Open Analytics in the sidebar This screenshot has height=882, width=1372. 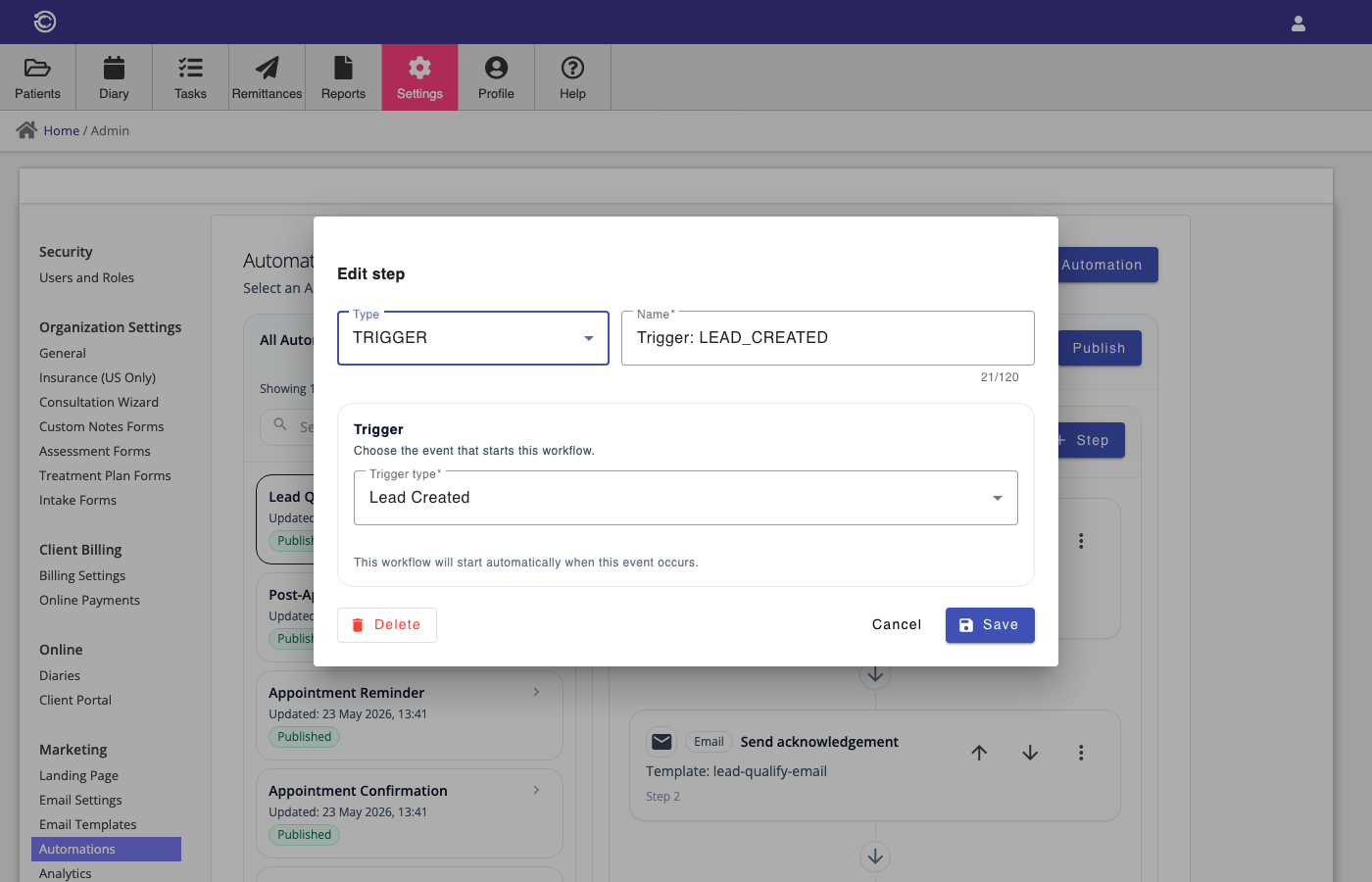(x=66, y=873)
